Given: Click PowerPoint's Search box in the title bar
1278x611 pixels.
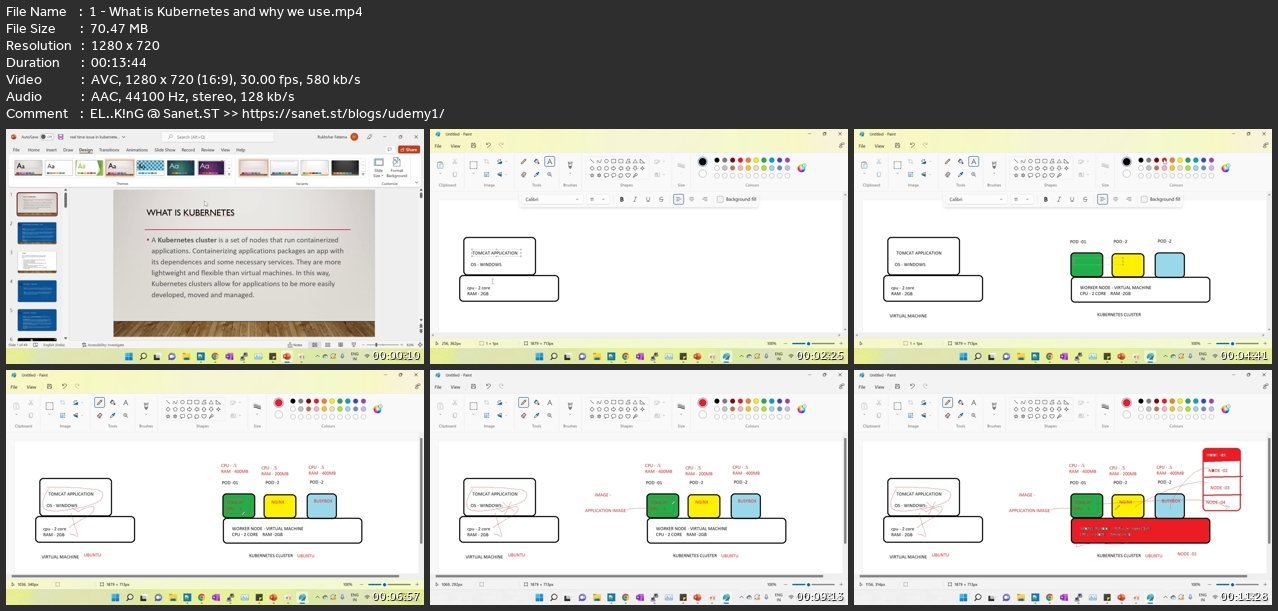Looking at the screenshot, I should click(x=217, y=137).
